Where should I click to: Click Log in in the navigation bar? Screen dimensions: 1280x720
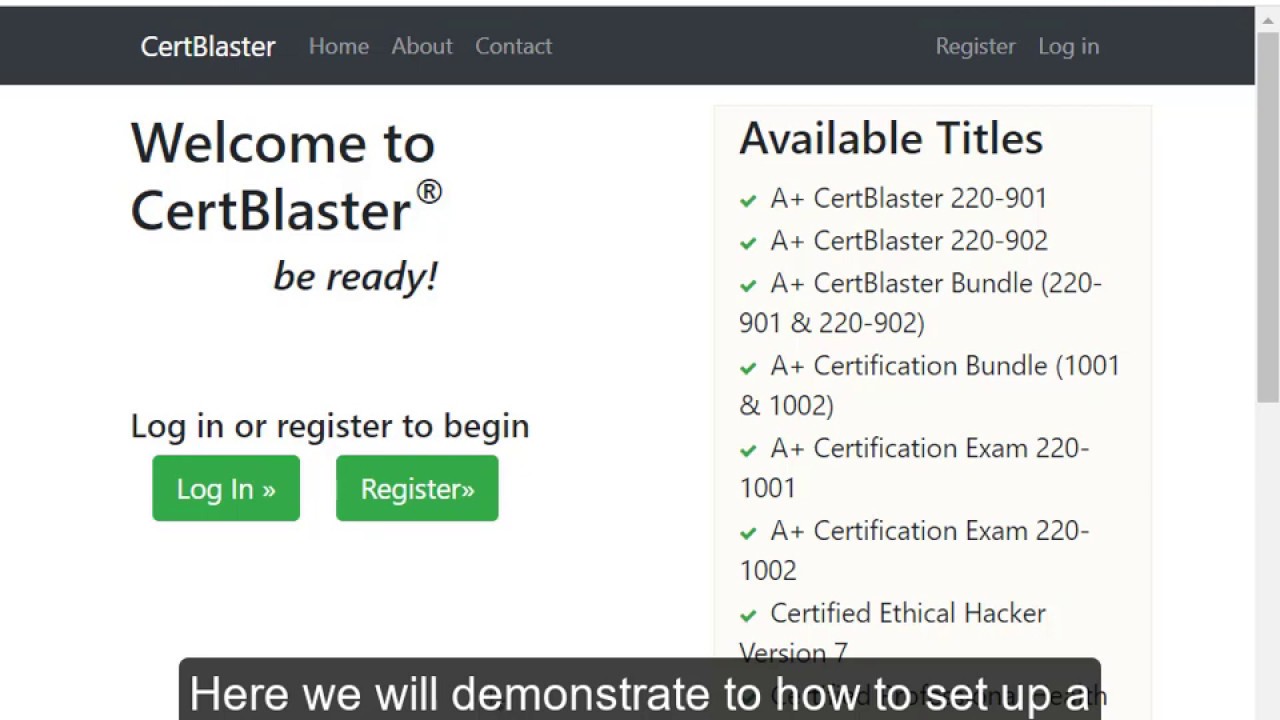point(1068,46)
